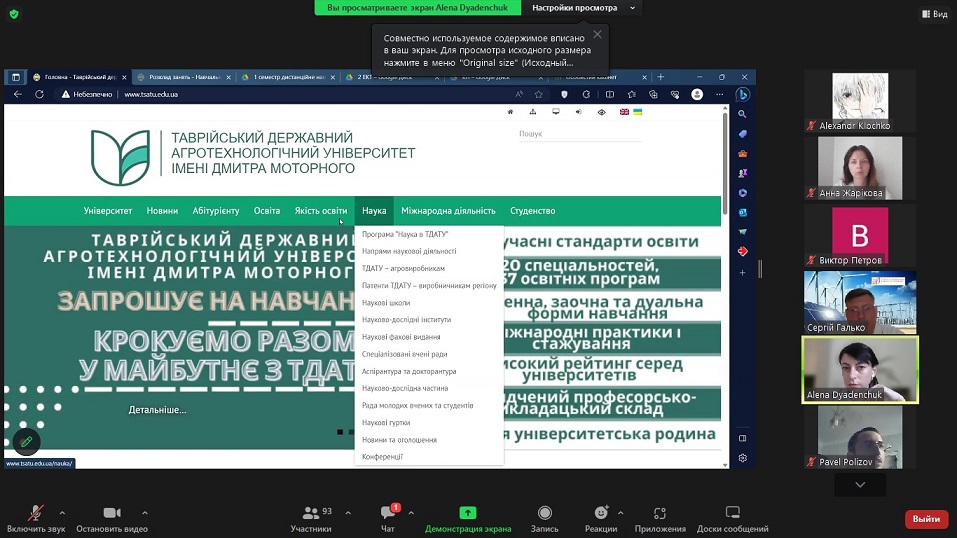957x538 pixels.
Task: Open the Університет menu
Action: (107, 211)
